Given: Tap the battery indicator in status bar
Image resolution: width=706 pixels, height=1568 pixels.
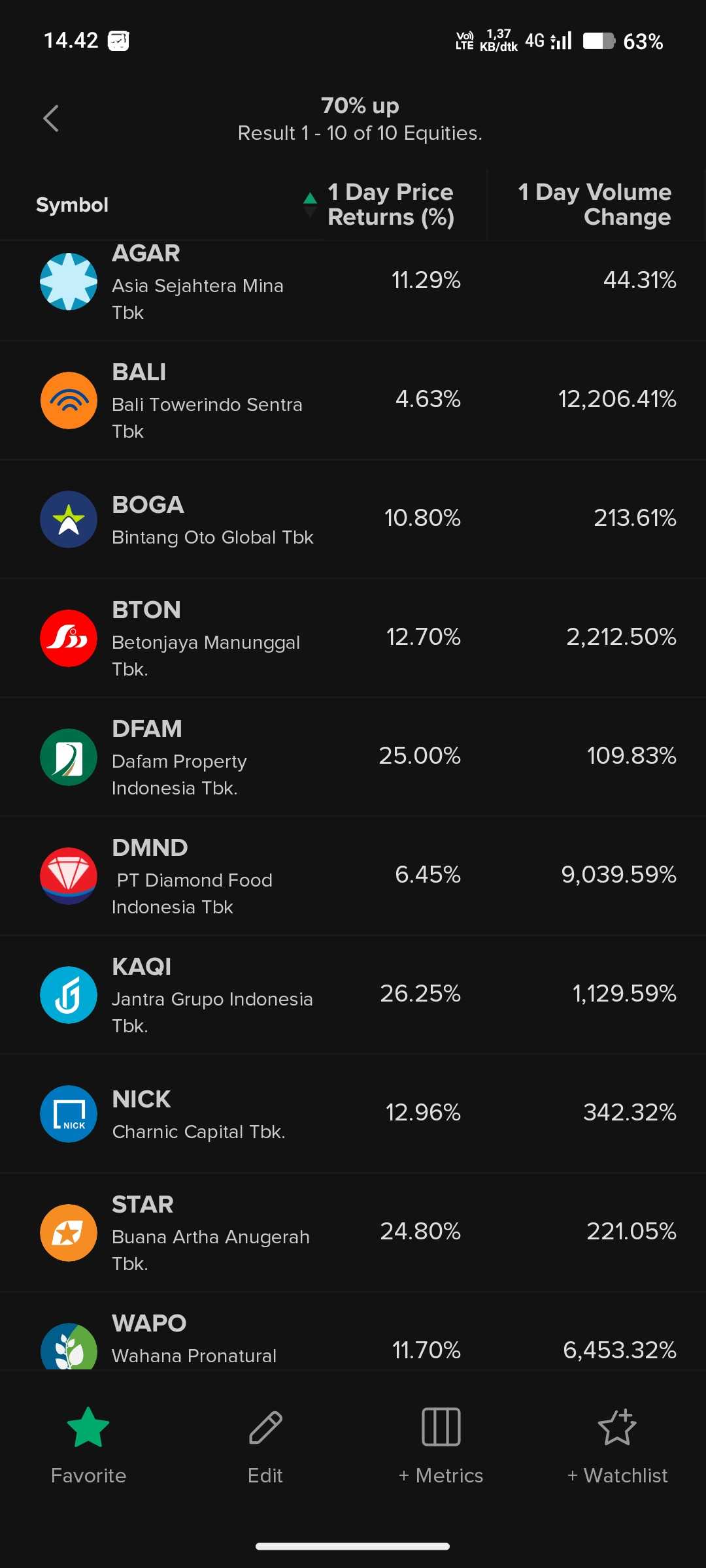Looking at the screenshot, I should coord(599,41).
